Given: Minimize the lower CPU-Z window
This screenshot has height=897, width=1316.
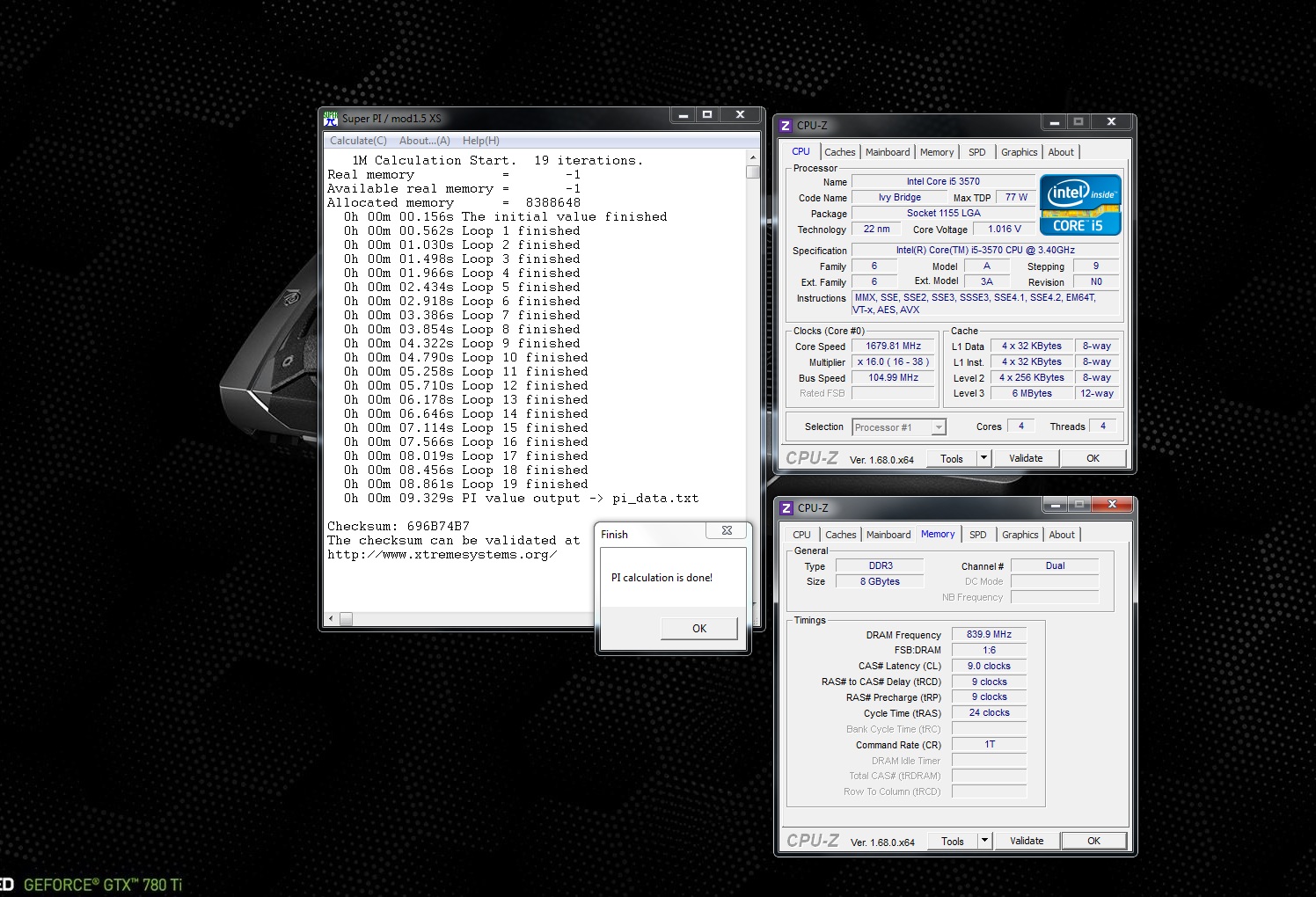Looking at the screenshot, I should (x=1055, y=505).
